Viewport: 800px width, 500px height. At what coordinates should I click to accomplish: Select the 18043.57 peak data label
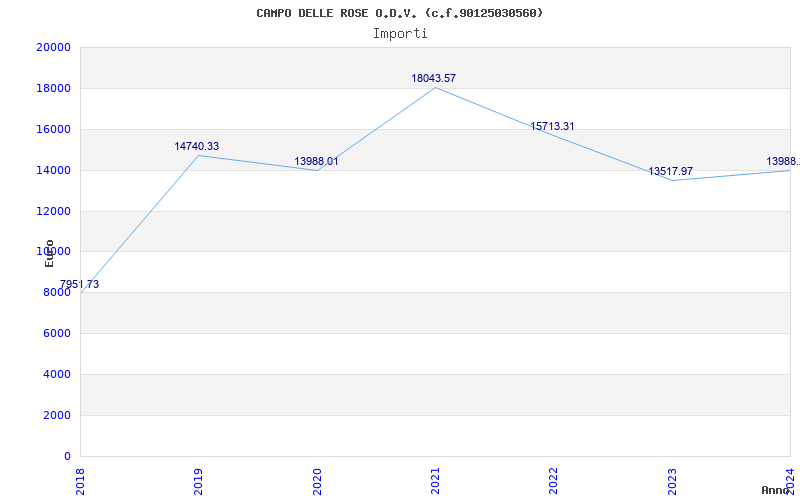tap(434, 79)
